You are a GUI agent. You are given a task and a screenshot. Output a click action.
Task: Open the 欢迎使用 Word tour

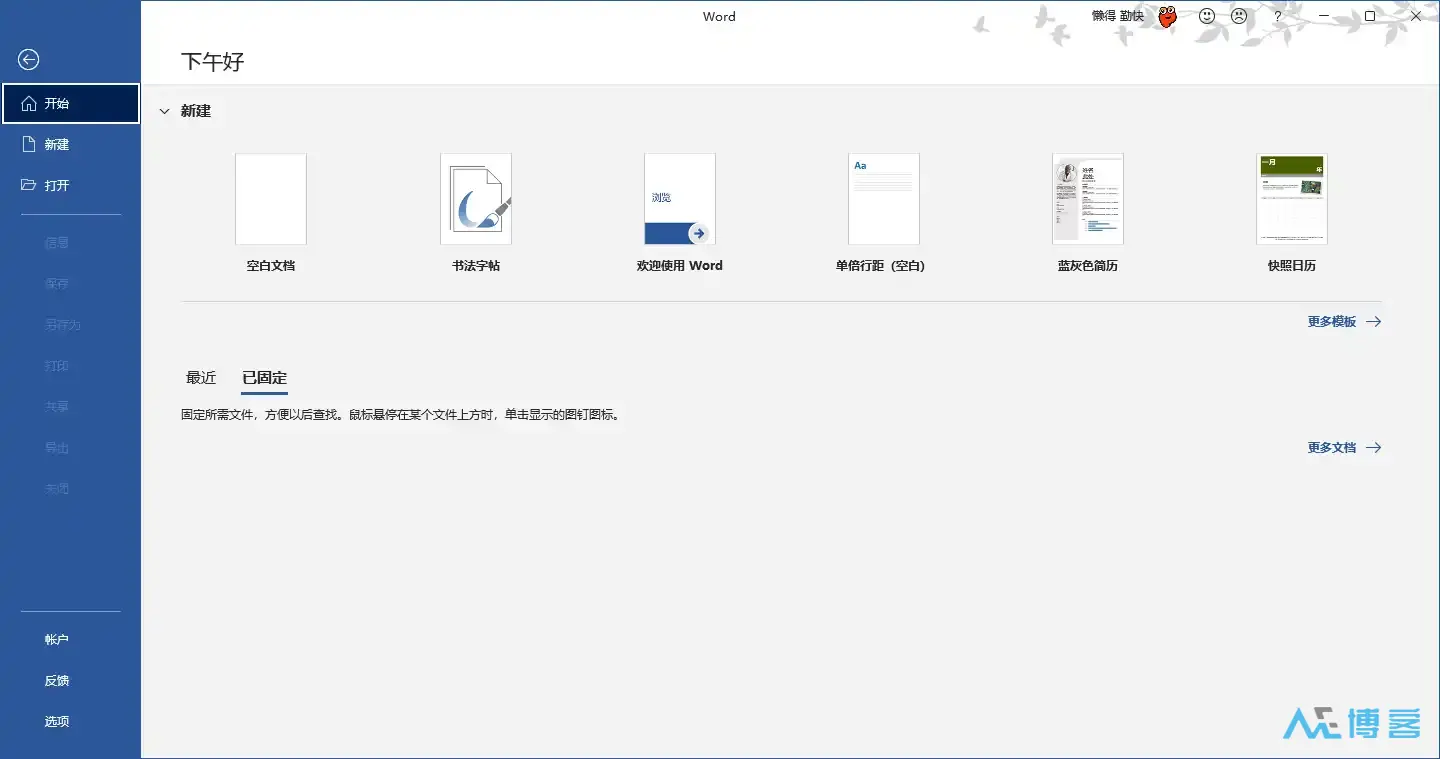(x=680, y=199)
